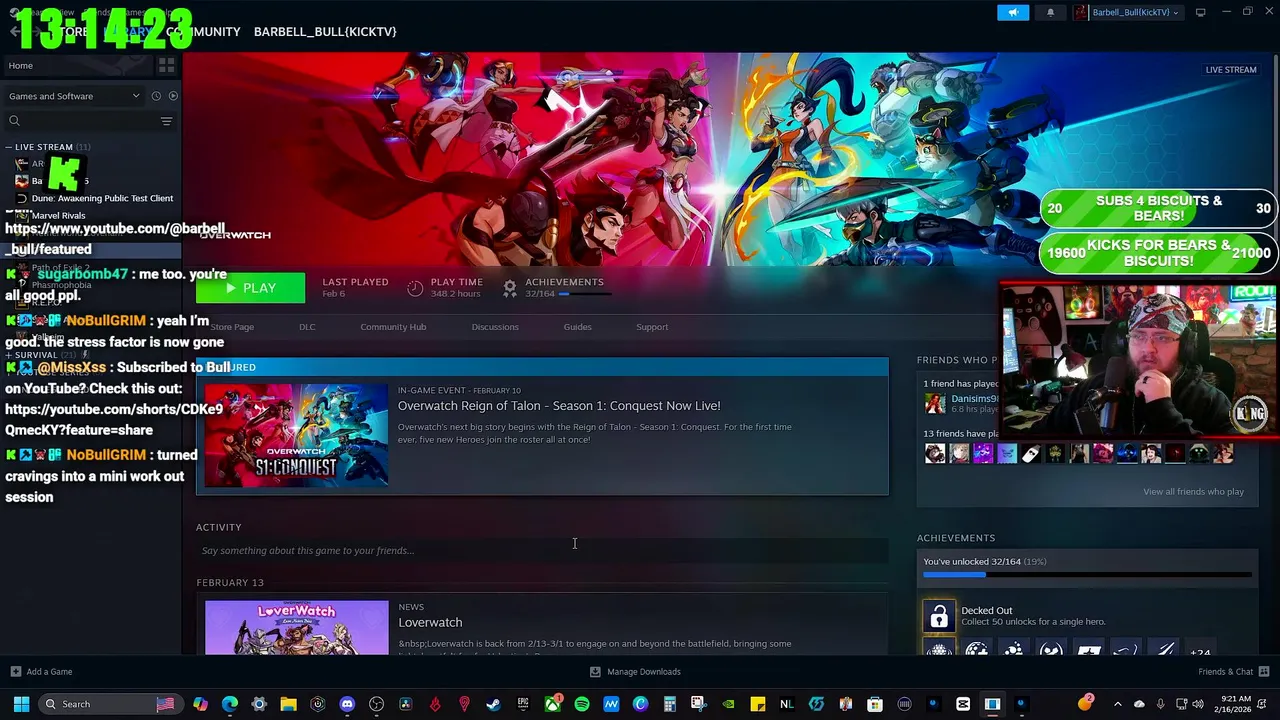Screen dimensions: 1280x720
Task: Open Spotify from the taskbar
Action: (582, 704)
